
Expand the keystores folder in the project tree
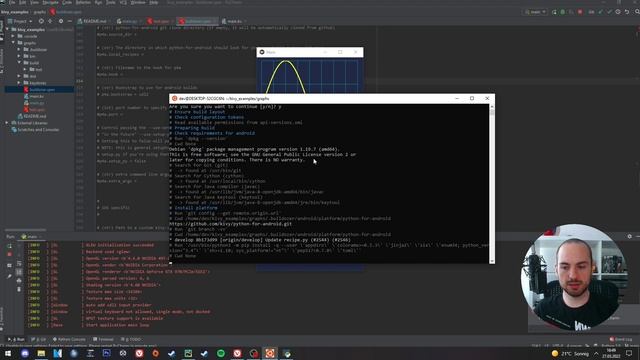click(x=19, y=82)
